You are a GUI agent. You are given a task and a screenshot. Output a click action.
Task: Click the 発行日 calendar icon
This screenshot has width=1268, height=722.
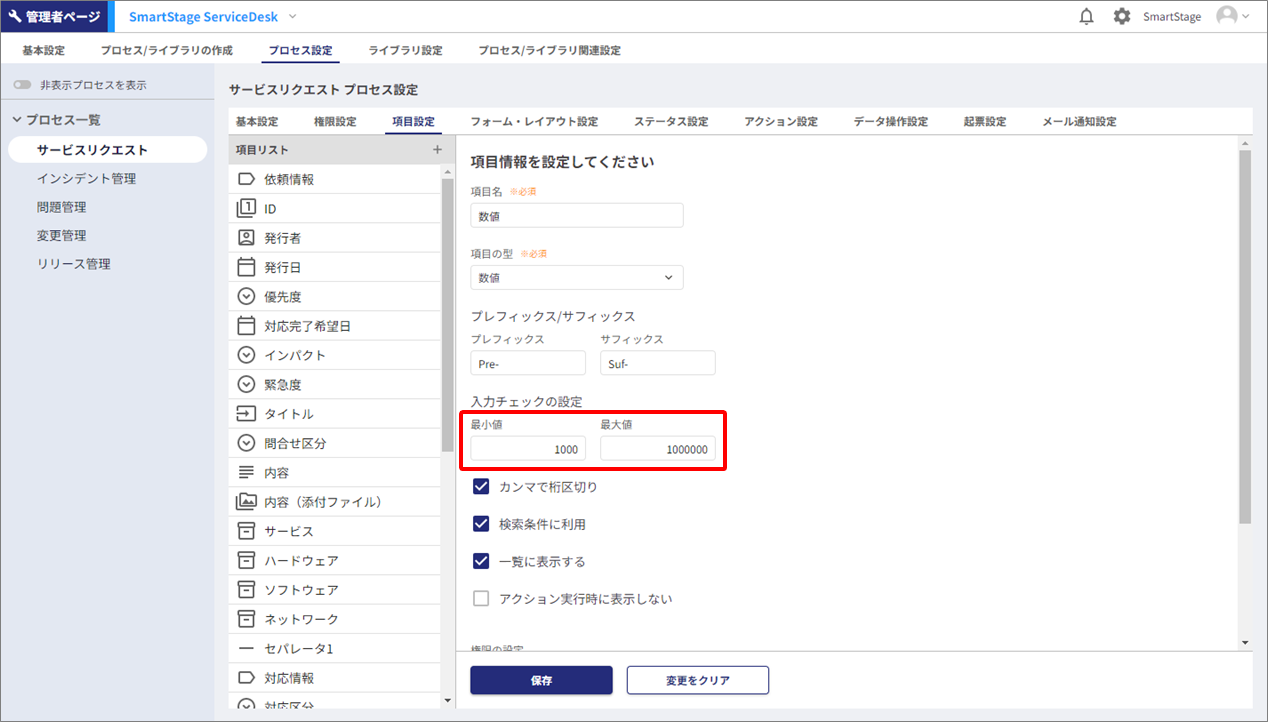pos(246,267)
